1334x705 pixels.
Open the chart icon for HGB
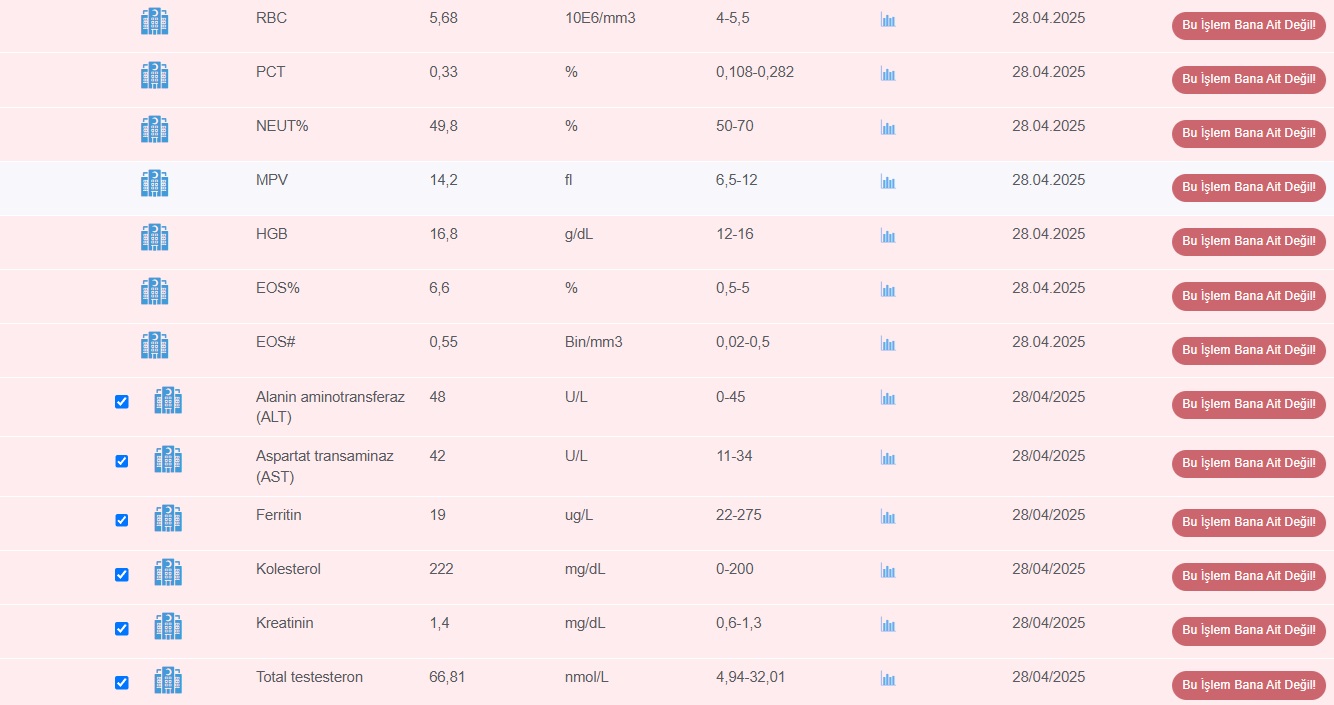(x=888, y=236)
